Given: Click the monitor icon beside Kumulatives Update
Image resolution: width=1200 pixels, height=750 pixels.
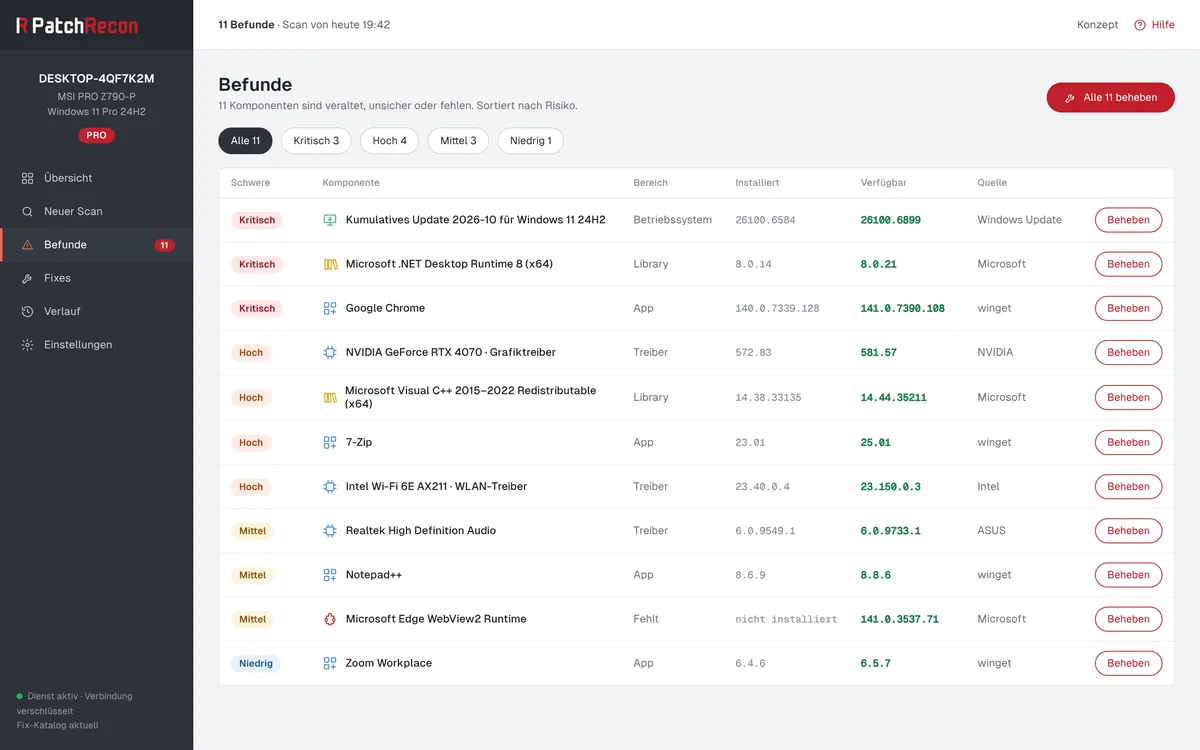Looking at the screenshot, I should click(330, 220).
